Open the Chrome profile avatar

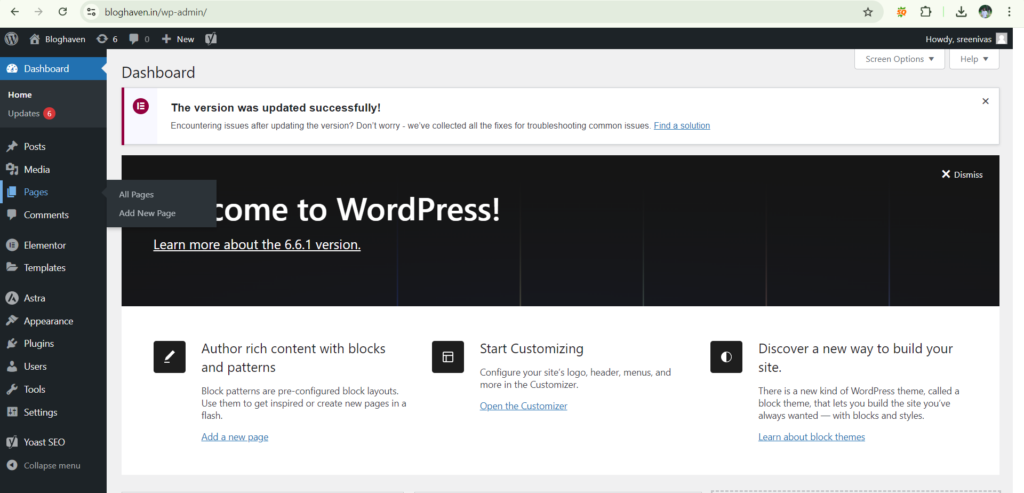pos(985,12)
